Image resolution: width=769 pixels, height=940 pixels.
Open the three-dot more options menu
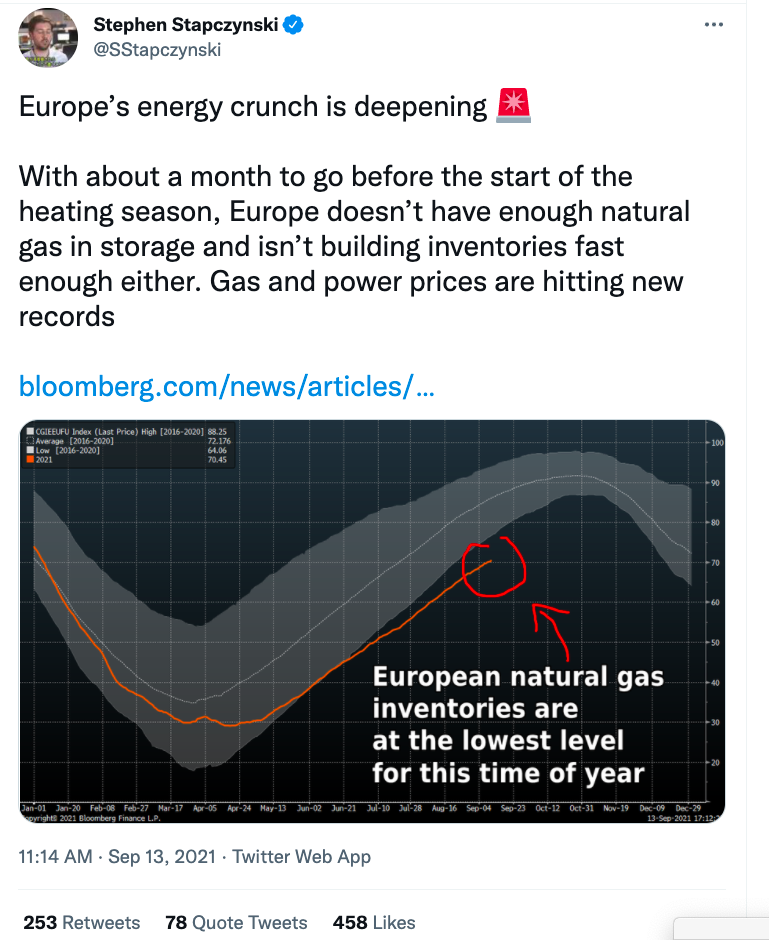coord(713,24)
